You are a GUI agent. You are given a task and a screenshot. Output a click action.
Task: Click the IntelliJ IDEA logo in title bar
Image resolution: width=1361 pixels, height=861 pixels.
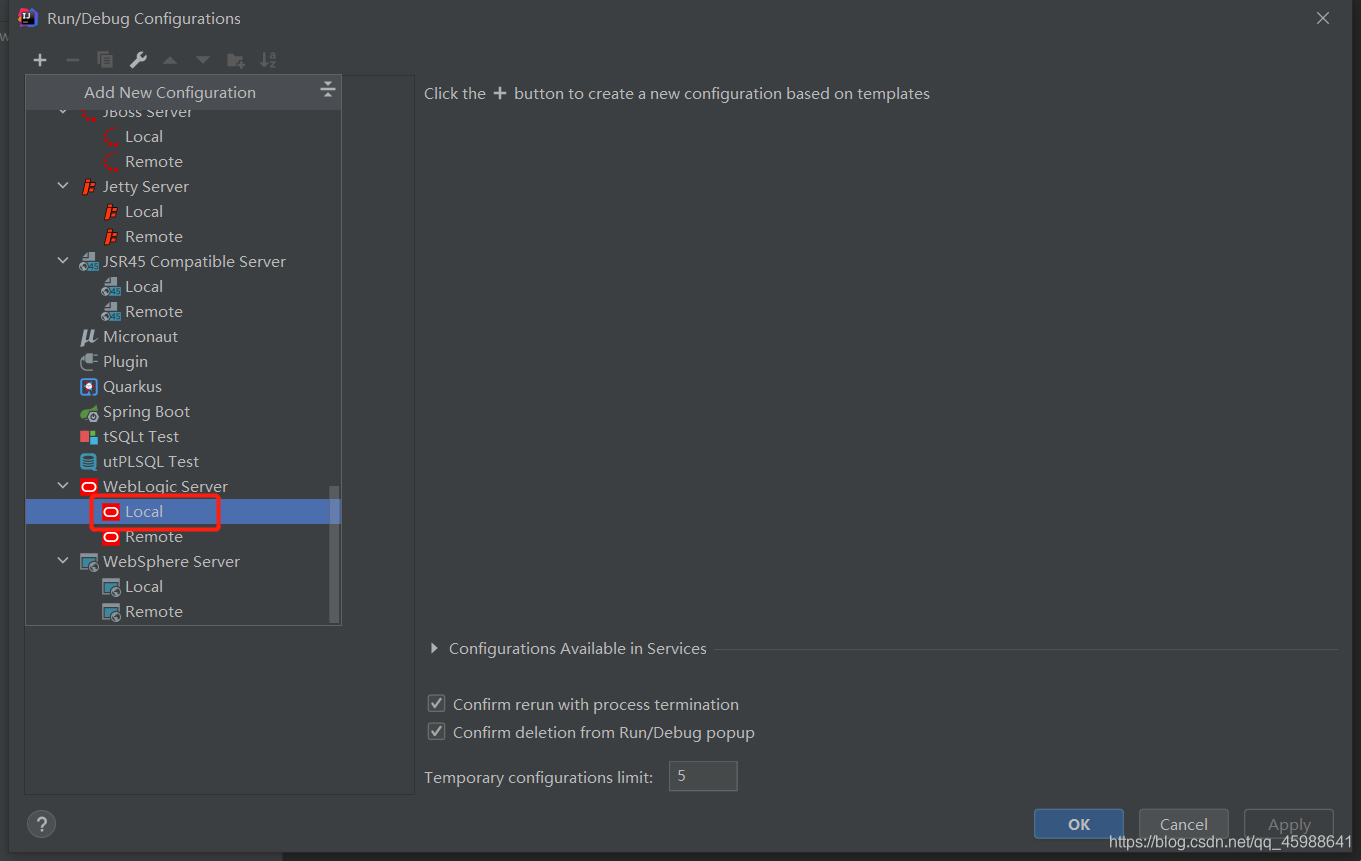(x=28, y=18)
